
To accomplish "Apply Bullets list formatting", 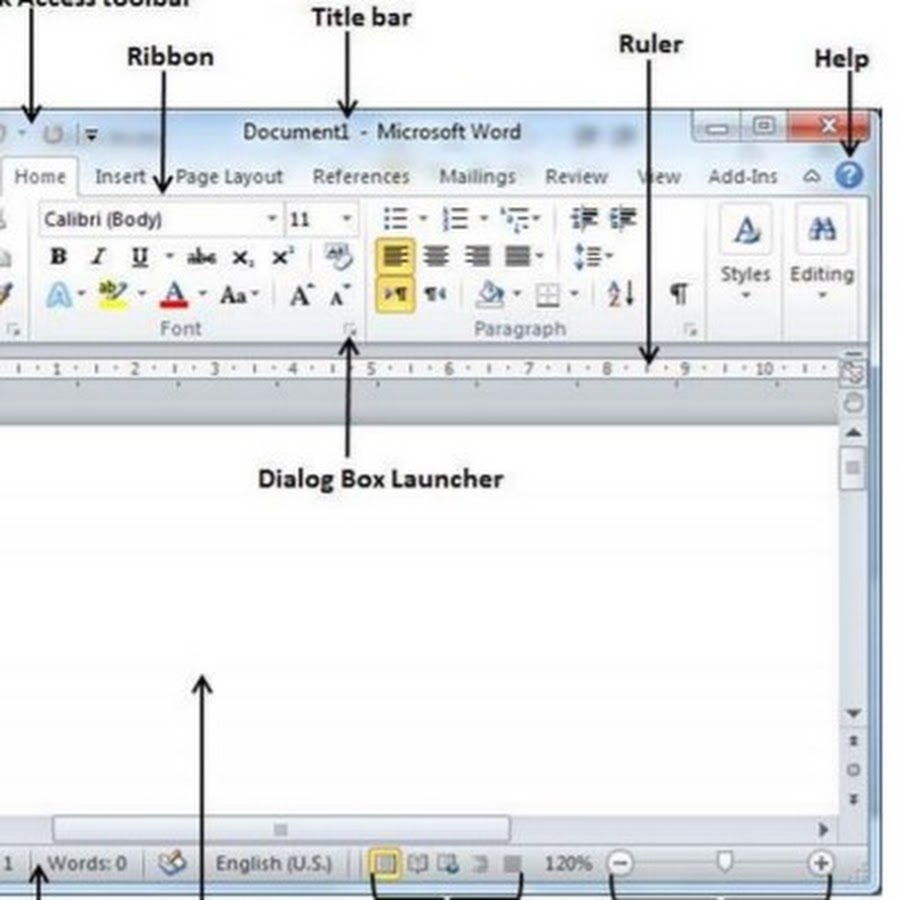I will [x=396, y=219].
